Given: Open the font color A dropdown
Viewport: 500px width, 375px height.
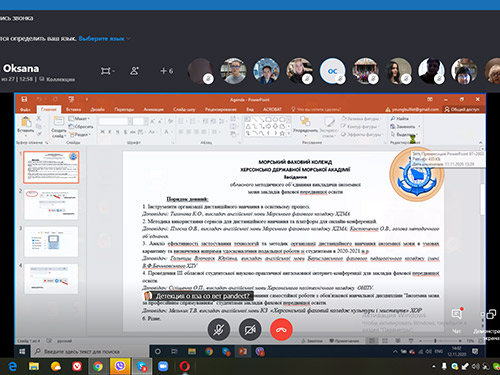Looking at the screenshot, I should [167, 132].
